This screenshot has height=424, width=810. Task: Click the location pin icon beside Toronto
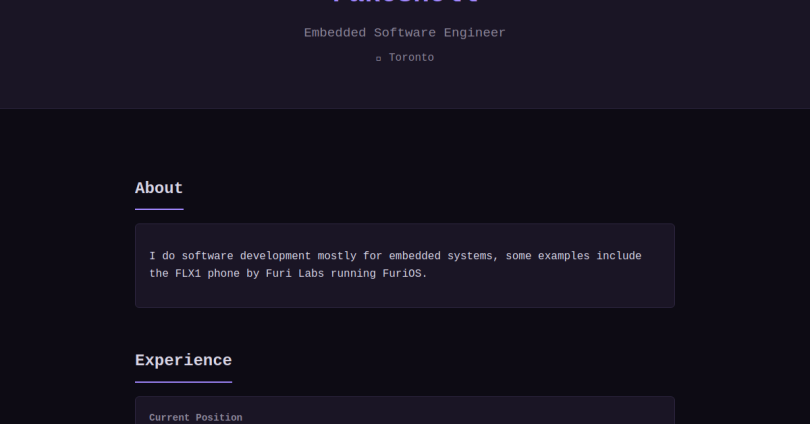(378, 59)
